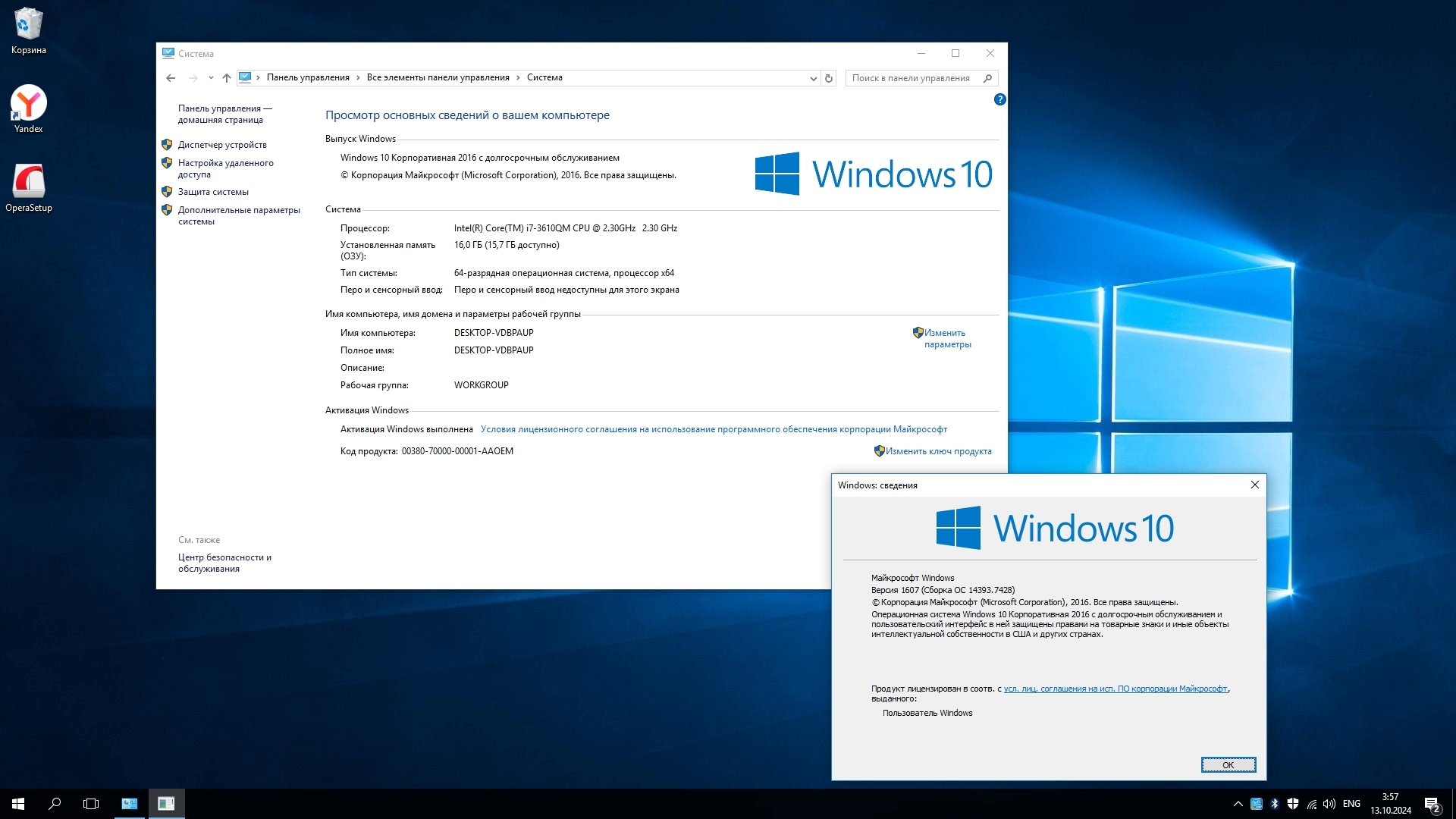Click 'Все элементы панели управления' breadcrumb
1456x819 pixels.
pos(438,77)
